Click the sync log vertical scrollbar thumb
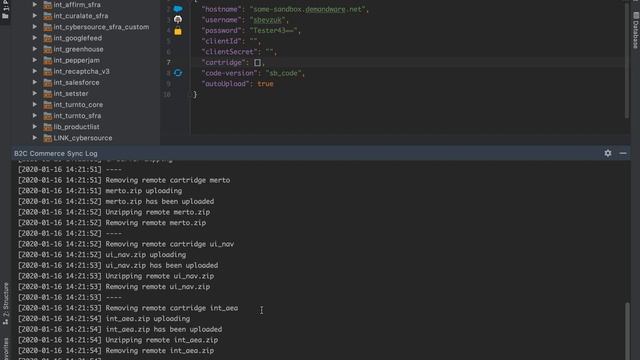 pyautogui.click(x=627, y=331)
